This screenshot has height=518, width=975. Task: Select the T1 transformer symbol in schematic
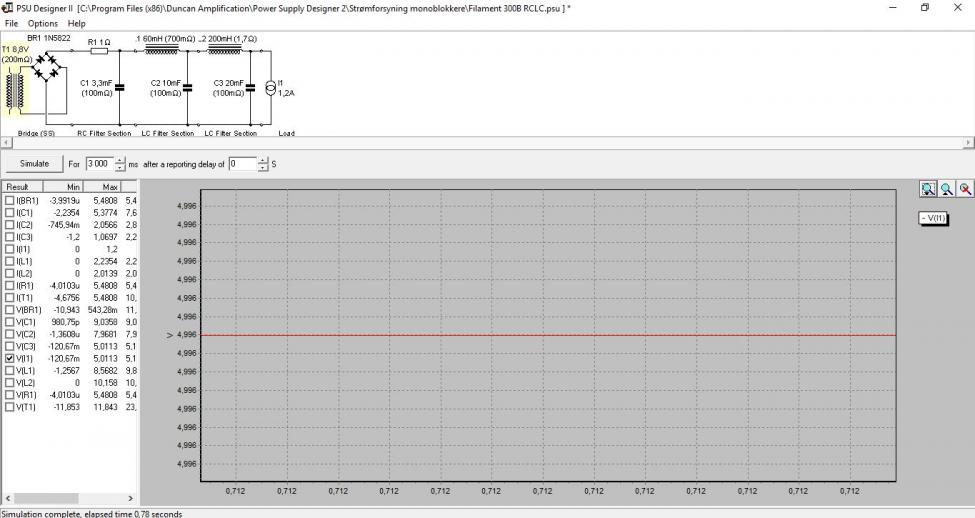pos(15,91)
